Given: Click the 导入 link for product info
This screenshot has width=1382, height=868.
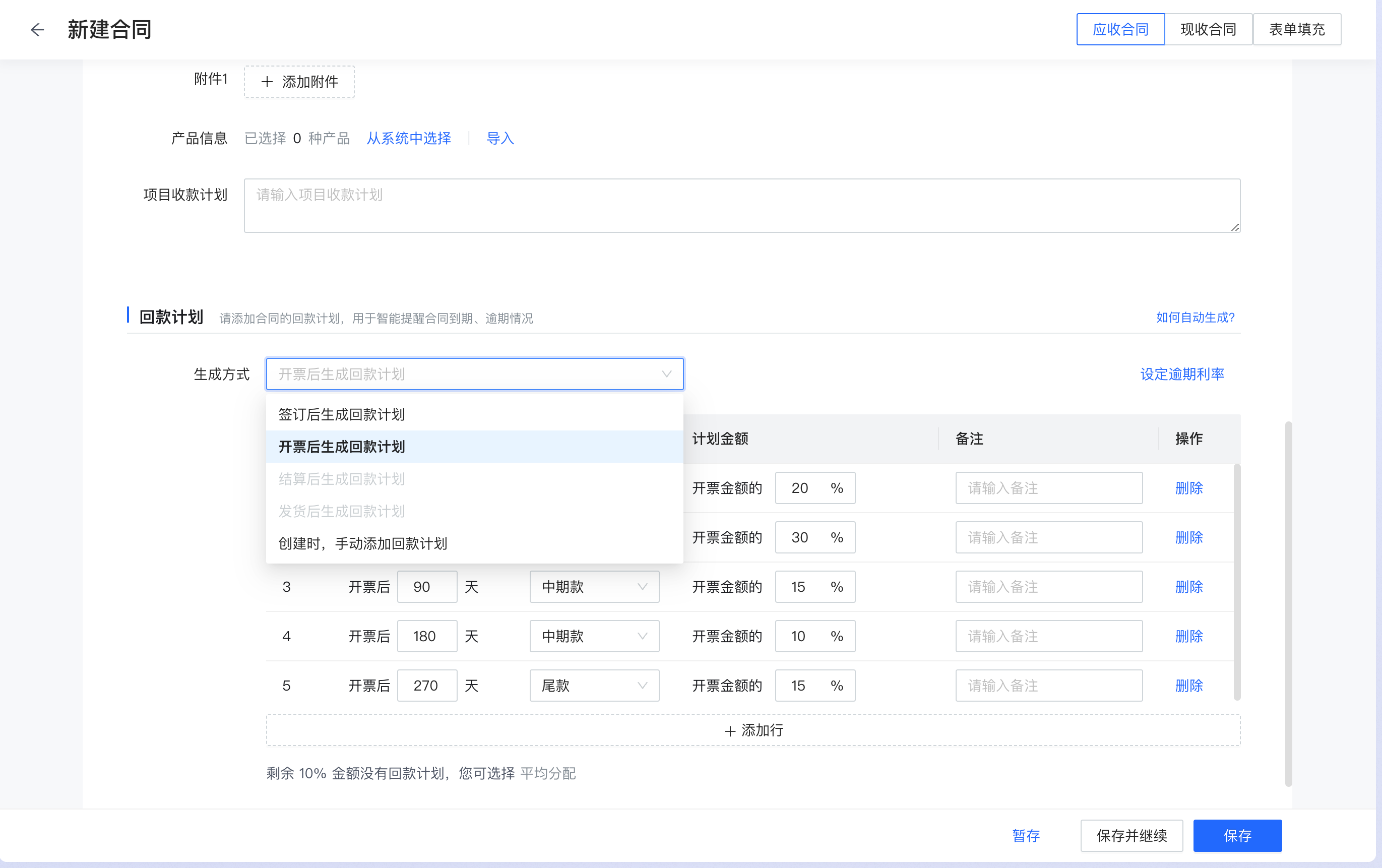Looking at the screenshot, I should (499, 138).
